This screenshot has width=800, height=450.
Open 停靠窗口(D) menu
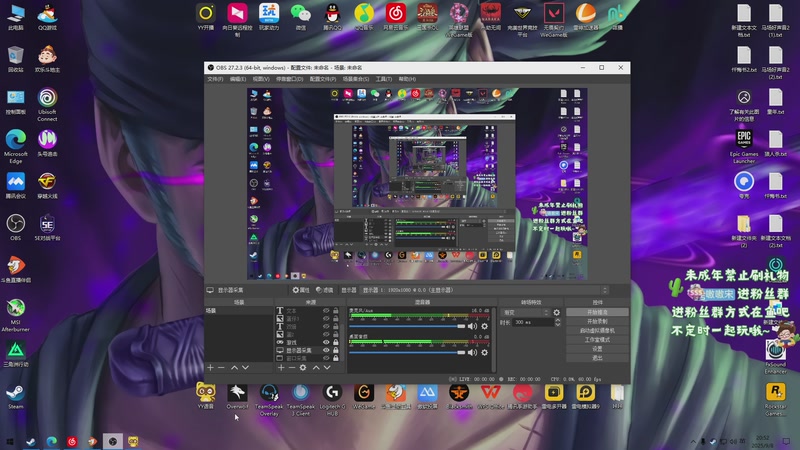(289, 79)
